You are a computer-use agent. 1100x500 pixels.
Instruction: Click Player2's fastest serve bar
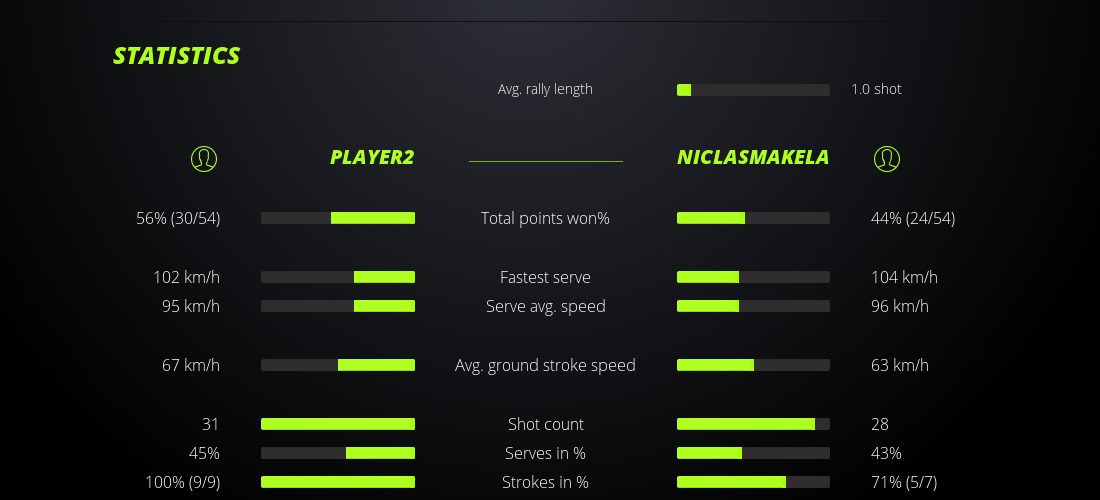pyautogui.click(x=338, y=277)
